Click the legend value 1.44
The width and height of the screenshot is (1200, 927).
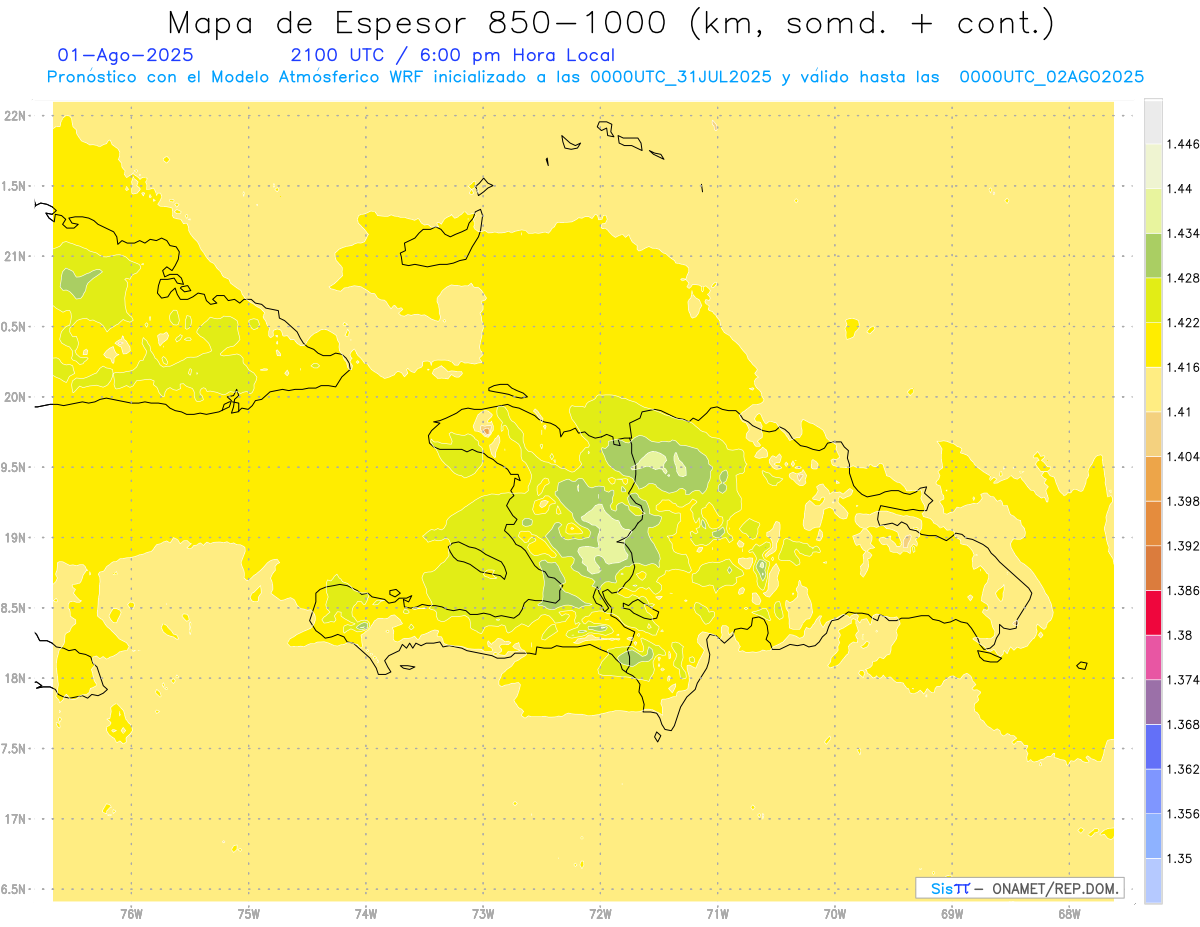click(x=1179, y=189)
